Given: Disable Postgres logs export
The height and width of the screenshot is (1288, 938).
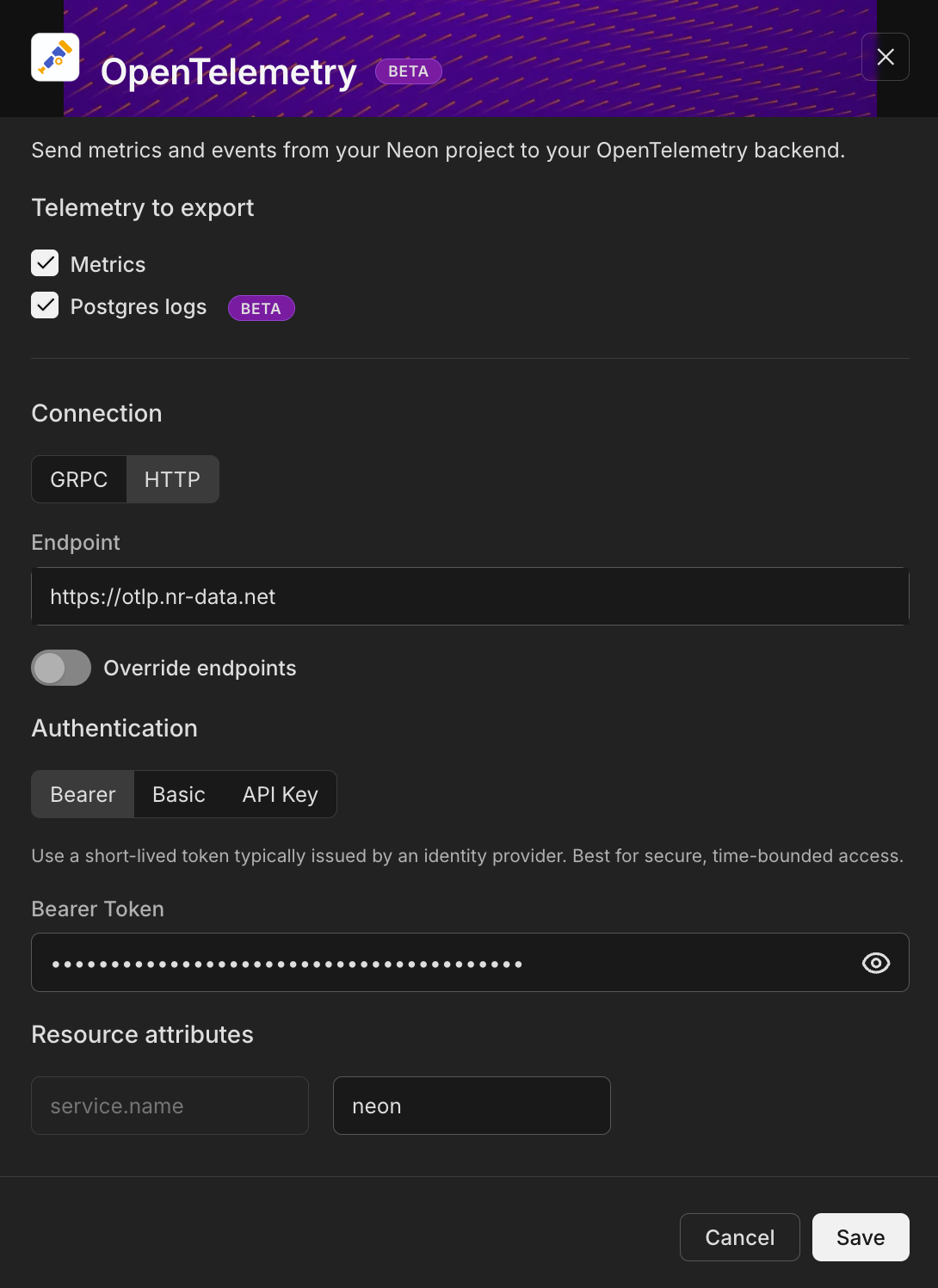Looking at the screenshot, I should (x=45, y=305).
